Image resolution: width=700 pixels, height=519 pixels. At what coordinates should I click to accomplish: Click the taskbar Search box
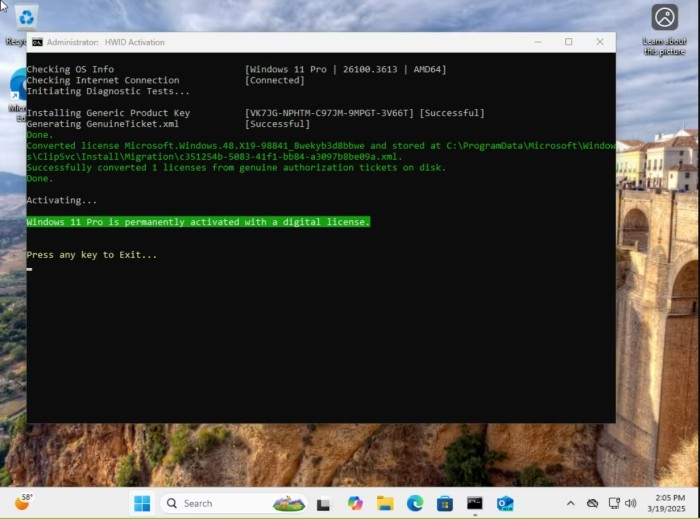point(233,503)
